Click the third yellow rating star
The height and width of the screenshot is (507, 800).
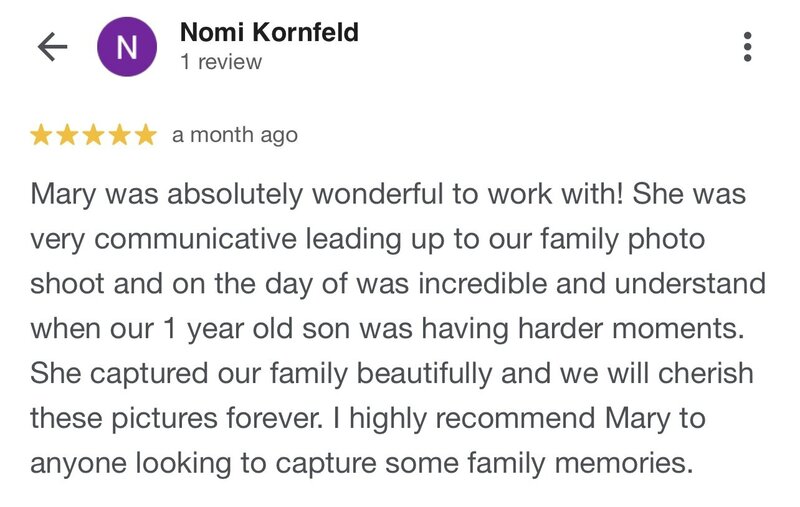pos(93,135)
